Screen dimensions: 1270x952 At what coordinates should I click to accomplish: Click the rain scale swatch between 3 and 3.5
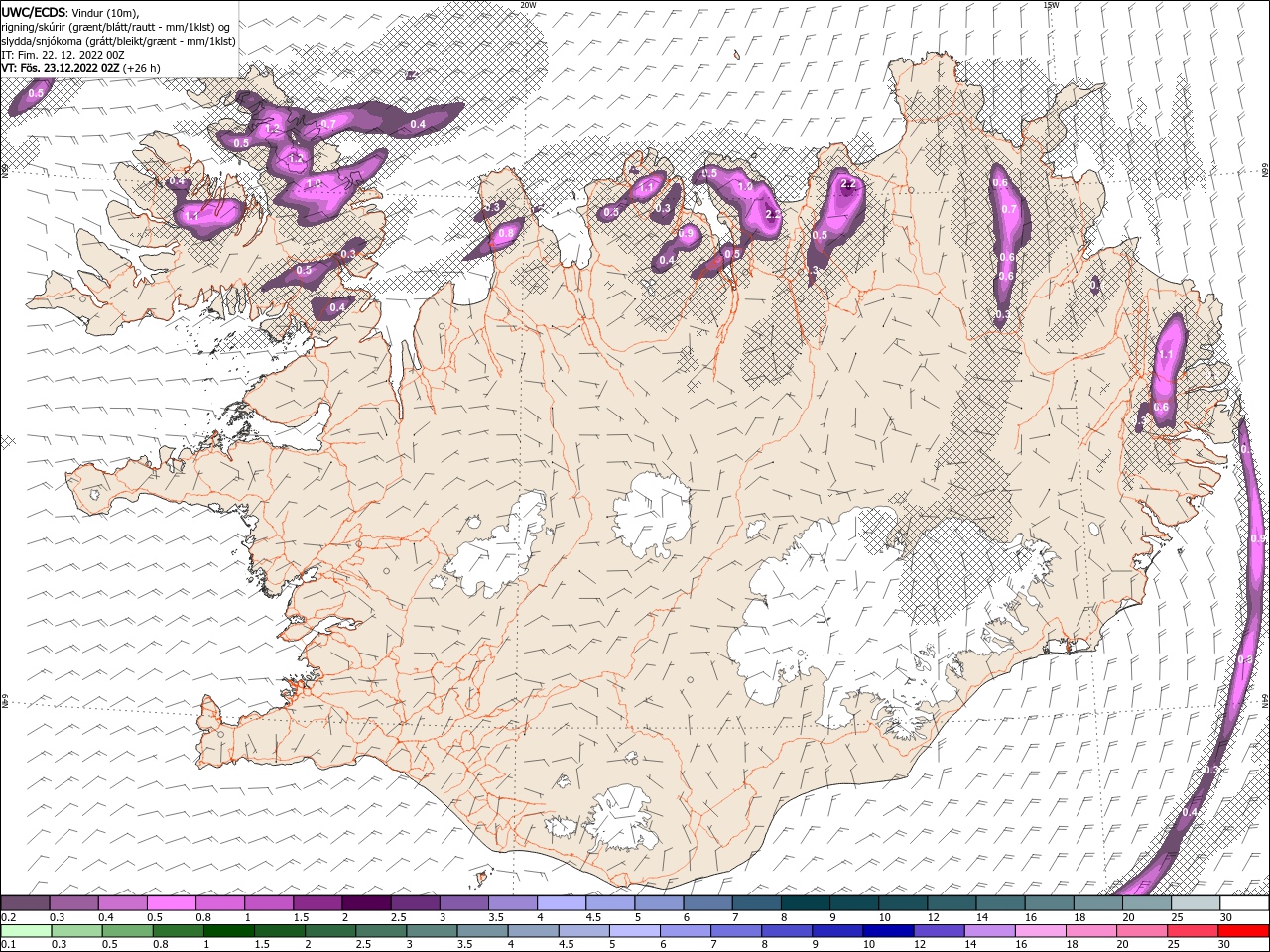point(433,931)
